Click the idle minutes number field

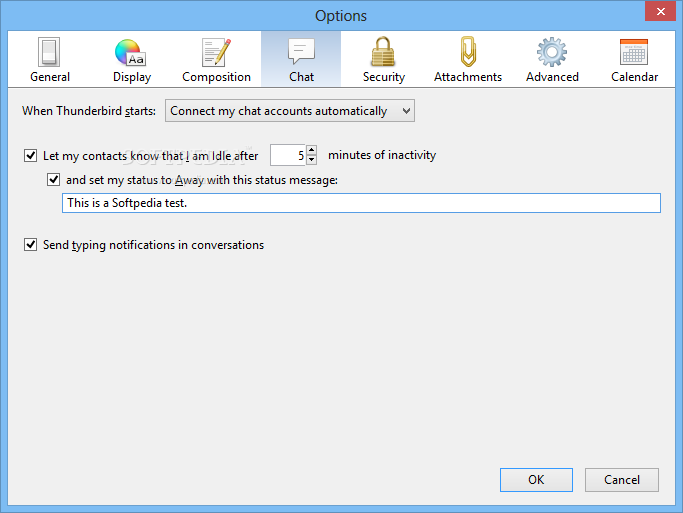coord(288,155)
